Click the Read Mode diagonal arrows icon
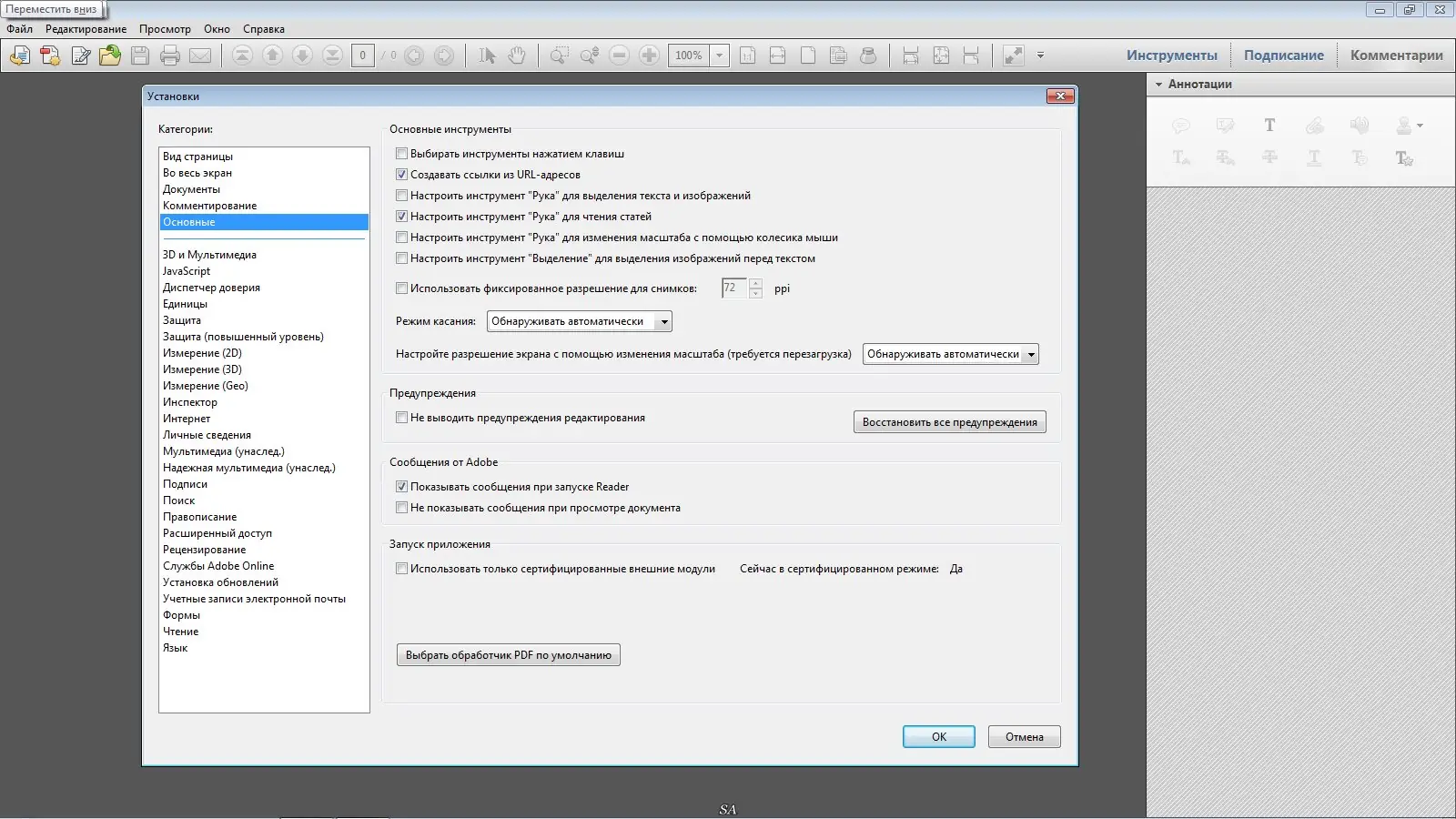This screenshot has height=819, width=1456. coord(1014,56)
